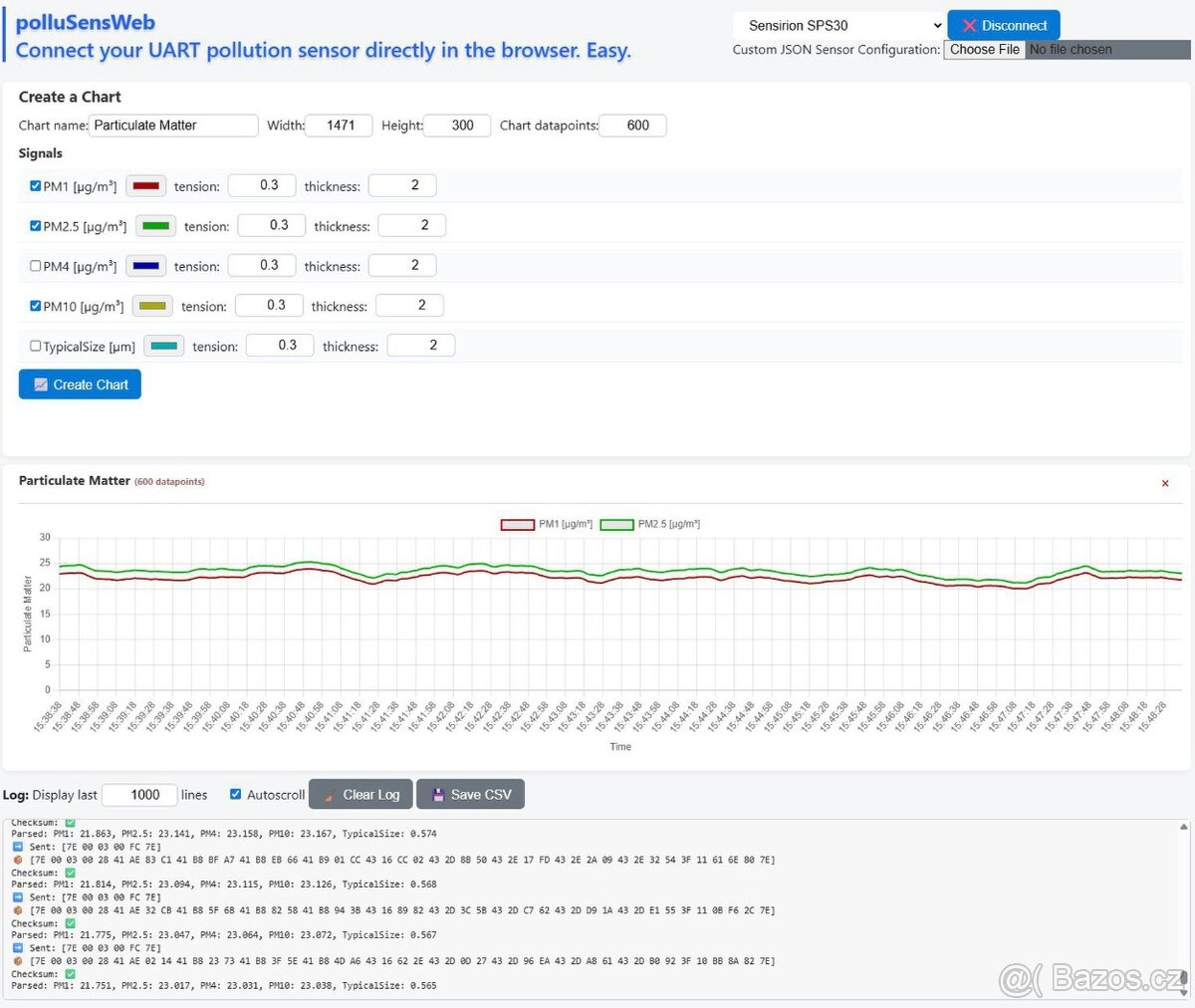Enable the TypicalSize signal checkbox

click(36, 347)
